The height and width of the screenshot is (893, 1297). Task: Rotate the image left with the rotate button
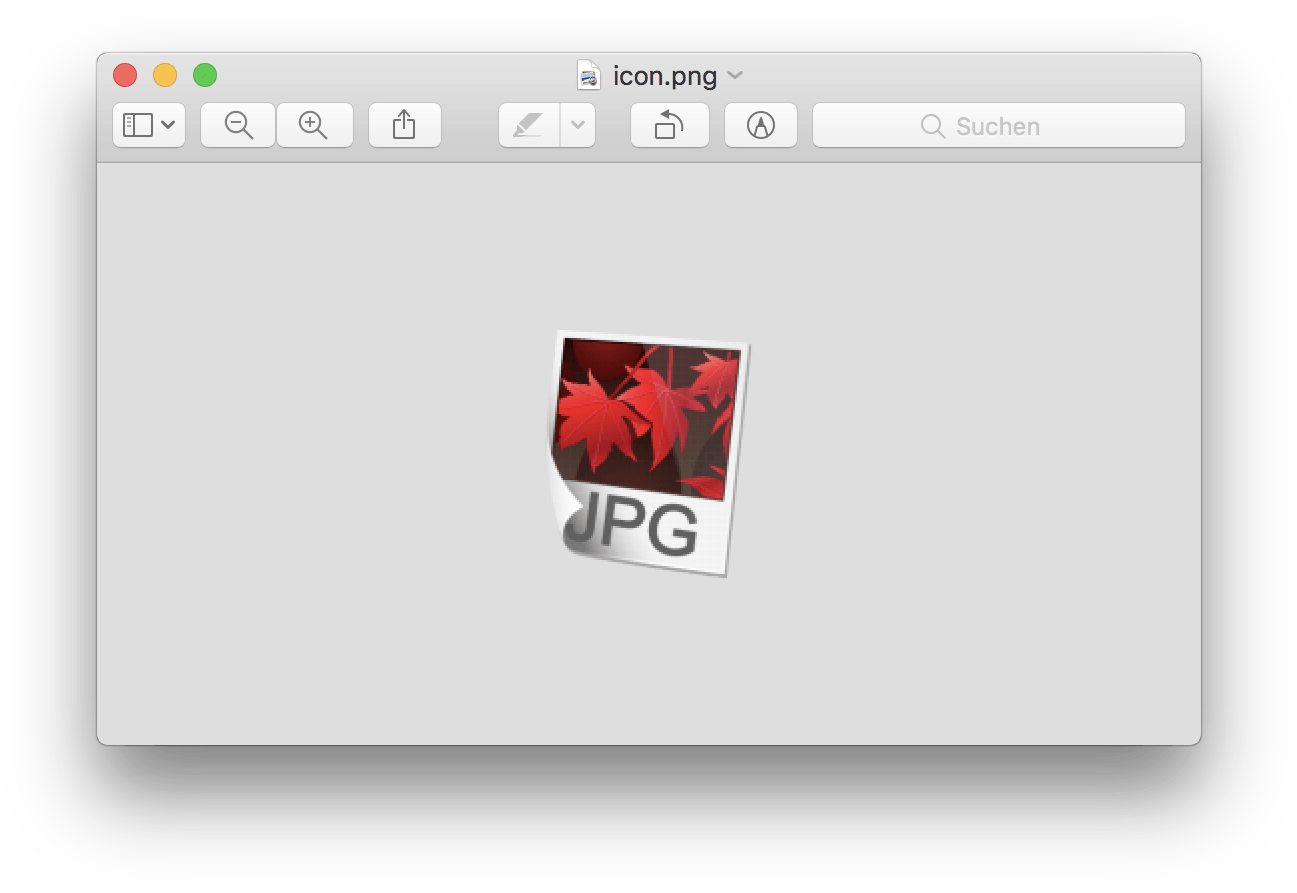point(669,125)
